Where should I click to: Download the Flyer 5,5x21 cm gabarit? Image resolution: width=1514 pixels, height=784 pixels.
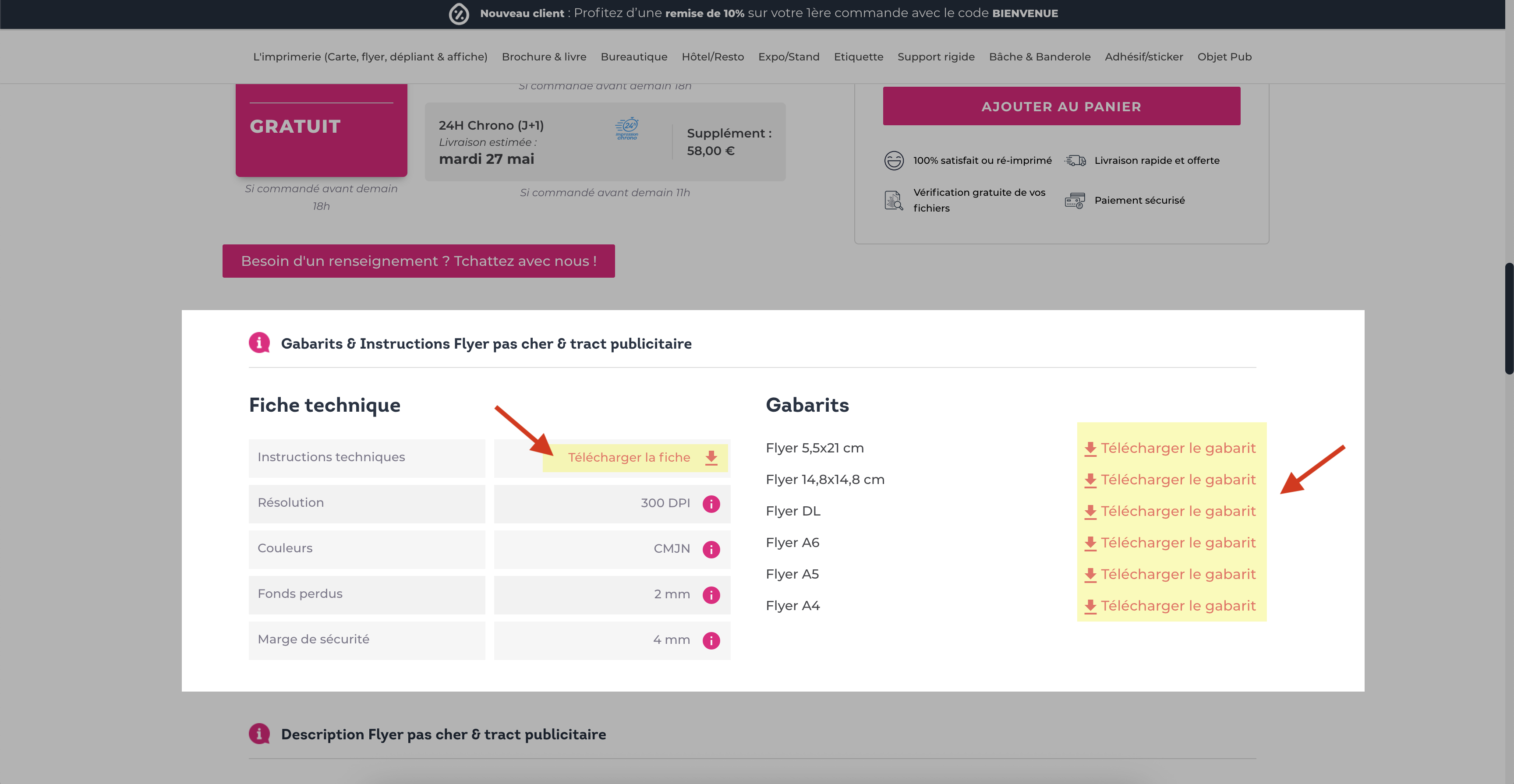(x=1170, y=449)
